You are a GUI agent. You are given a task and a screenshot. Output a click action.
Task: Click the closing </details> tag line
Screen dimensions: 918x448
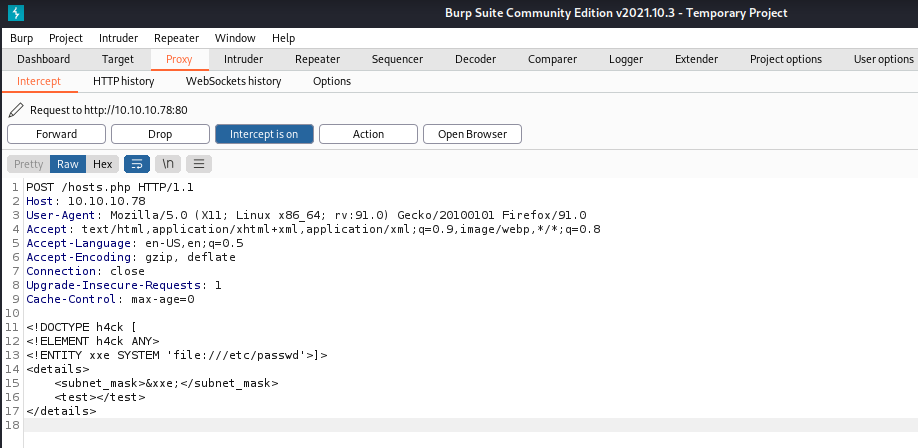pos(61,411)
